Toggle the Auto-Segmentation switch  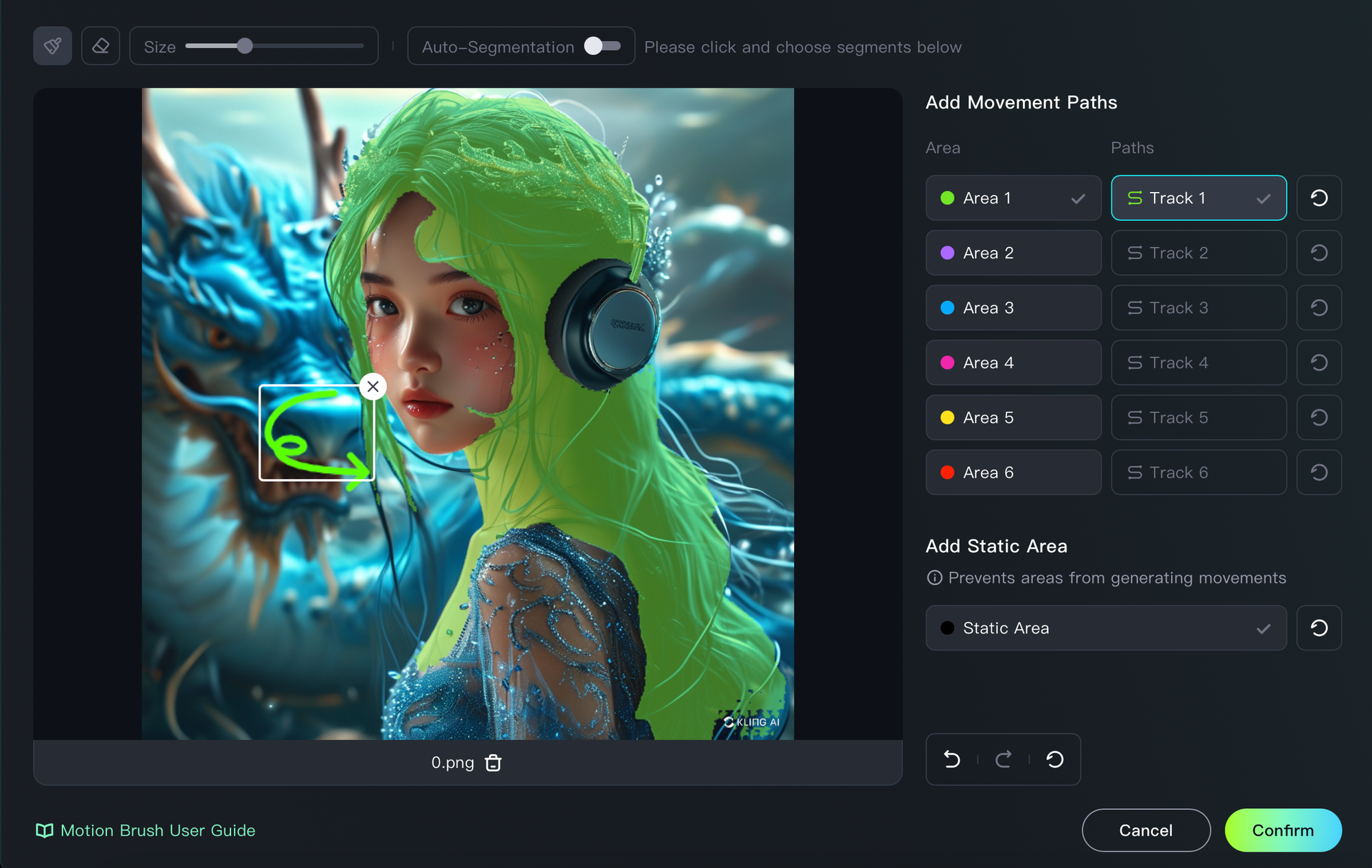(602, 46)
